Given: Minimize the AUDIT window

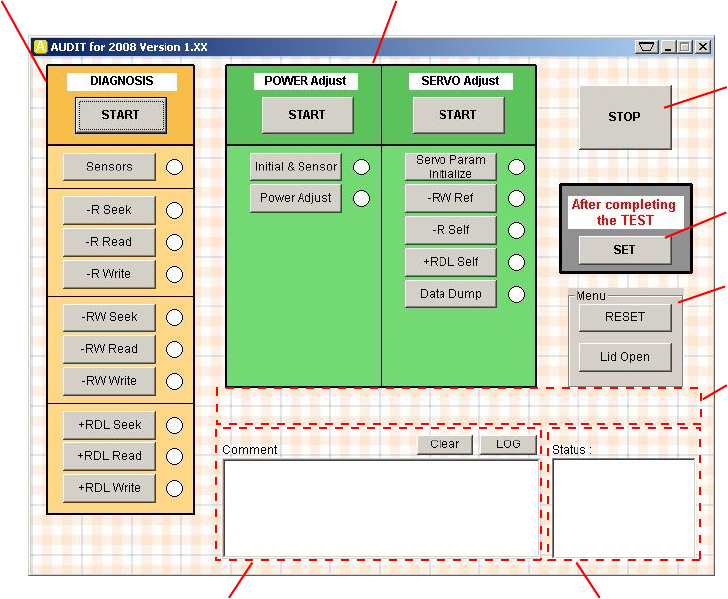Looking at the screenshot, I should point(668,47).
